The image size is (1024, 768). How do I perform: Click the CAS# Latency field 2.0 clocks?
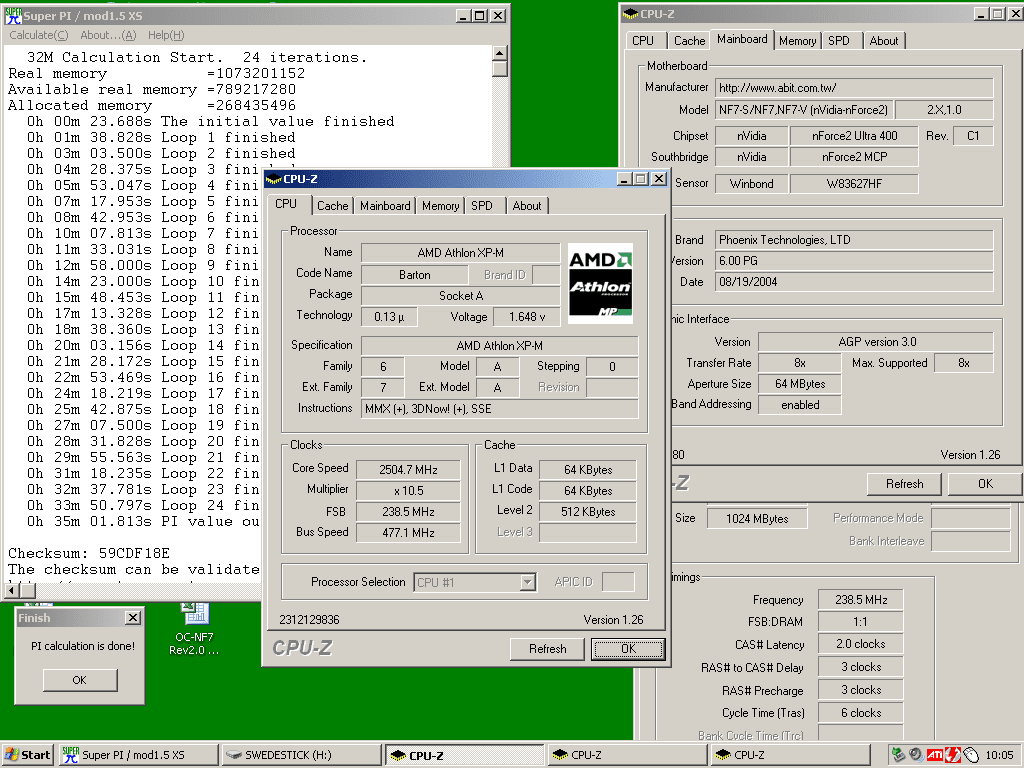pyautogui.click(x=861, y=644)
